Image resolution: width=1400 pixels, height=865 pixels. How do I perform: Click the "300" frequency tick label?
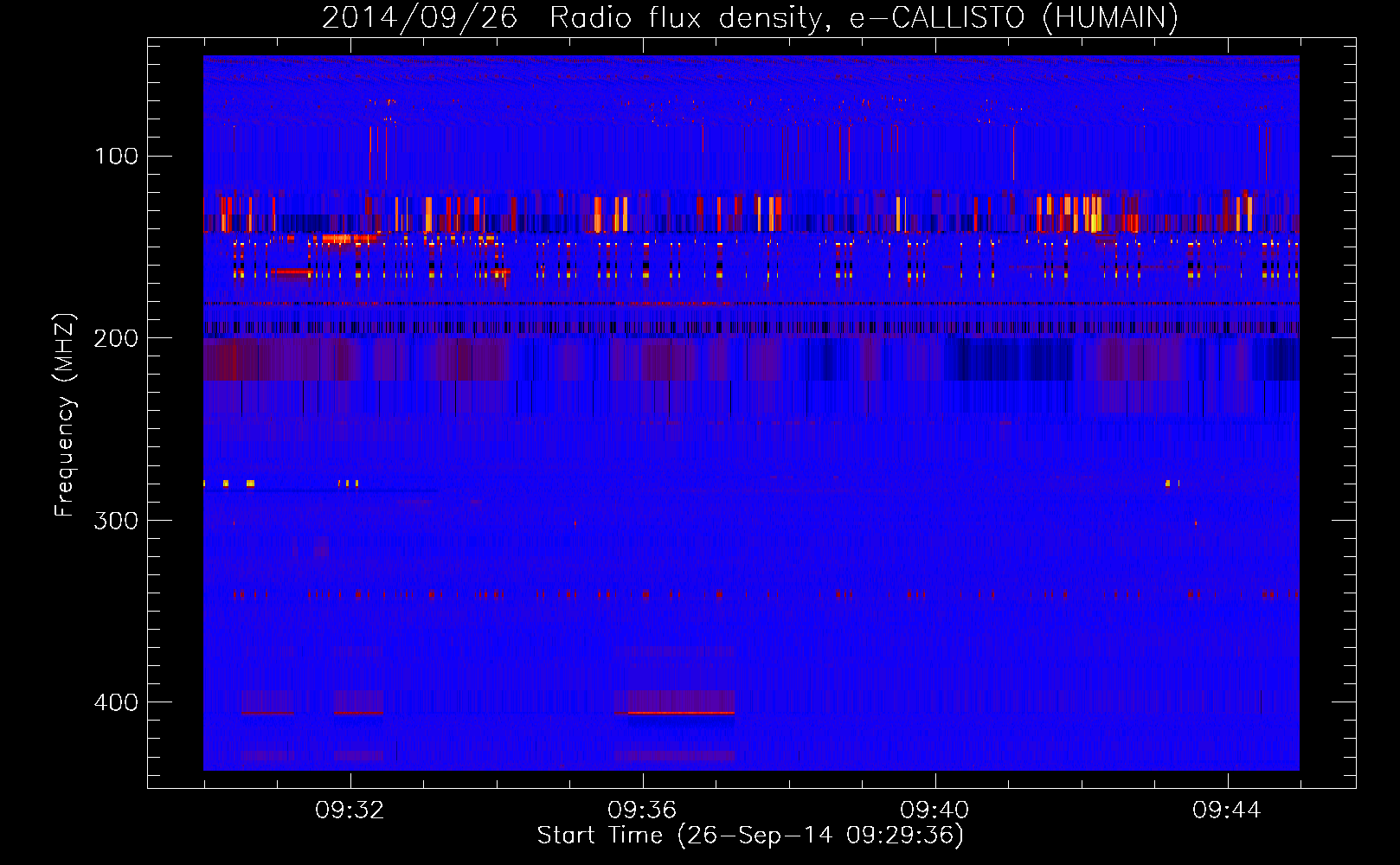click(x=116, y=521)
